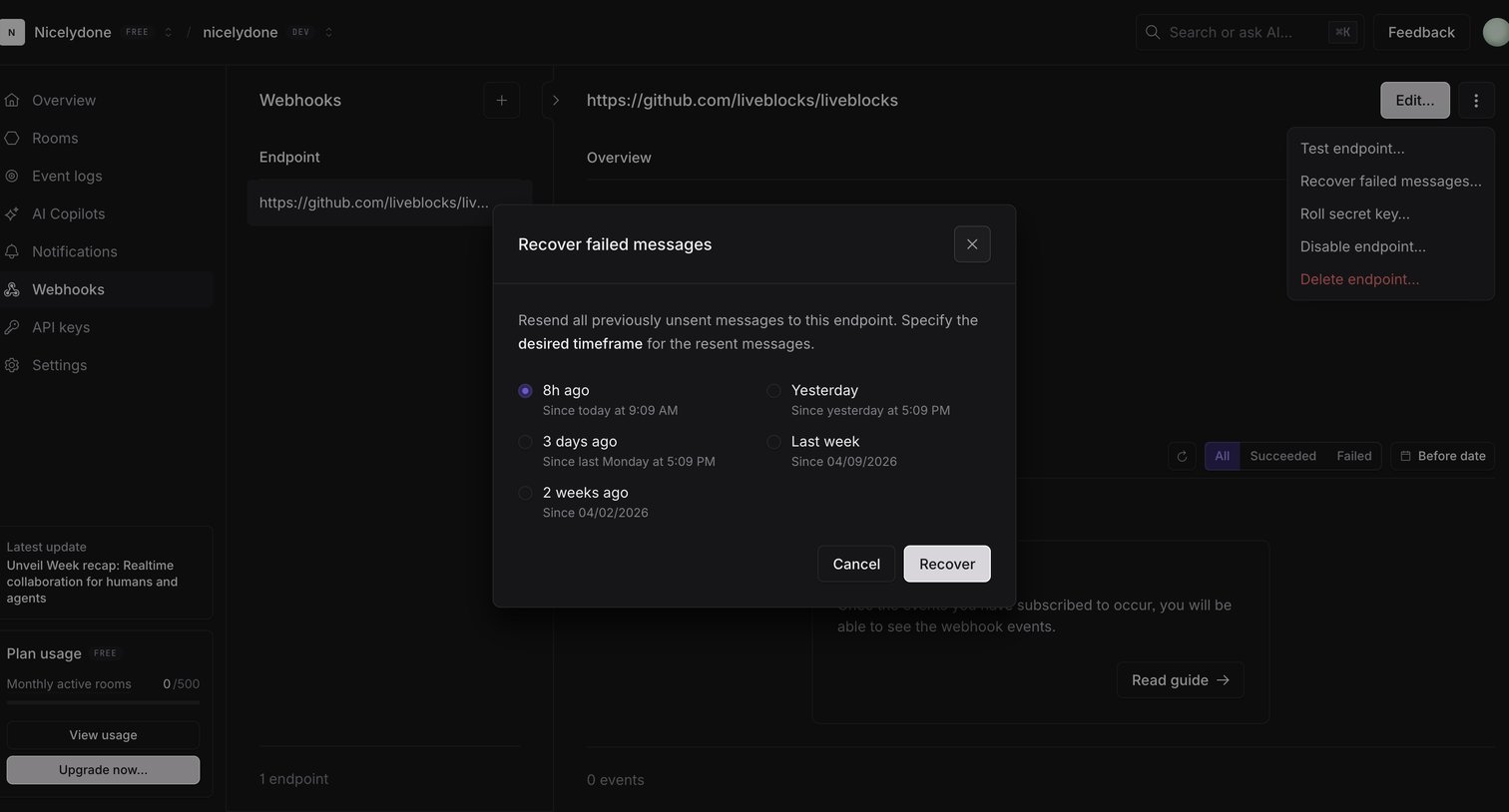Click the Settings gear icon
1509x812 pixels.
coord(12,365)
